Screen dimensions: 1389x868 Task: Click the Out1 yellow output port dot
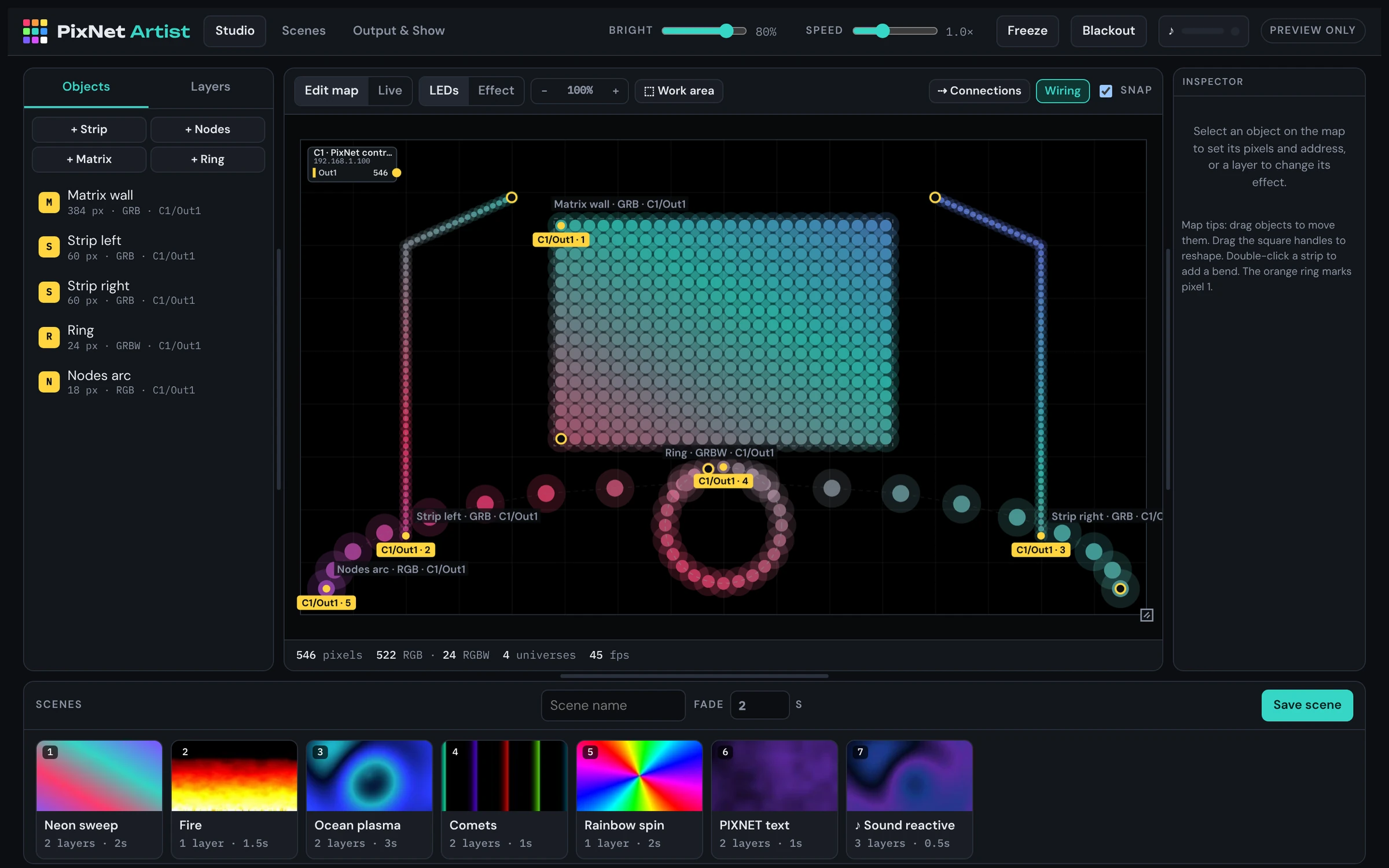(396, 172)
